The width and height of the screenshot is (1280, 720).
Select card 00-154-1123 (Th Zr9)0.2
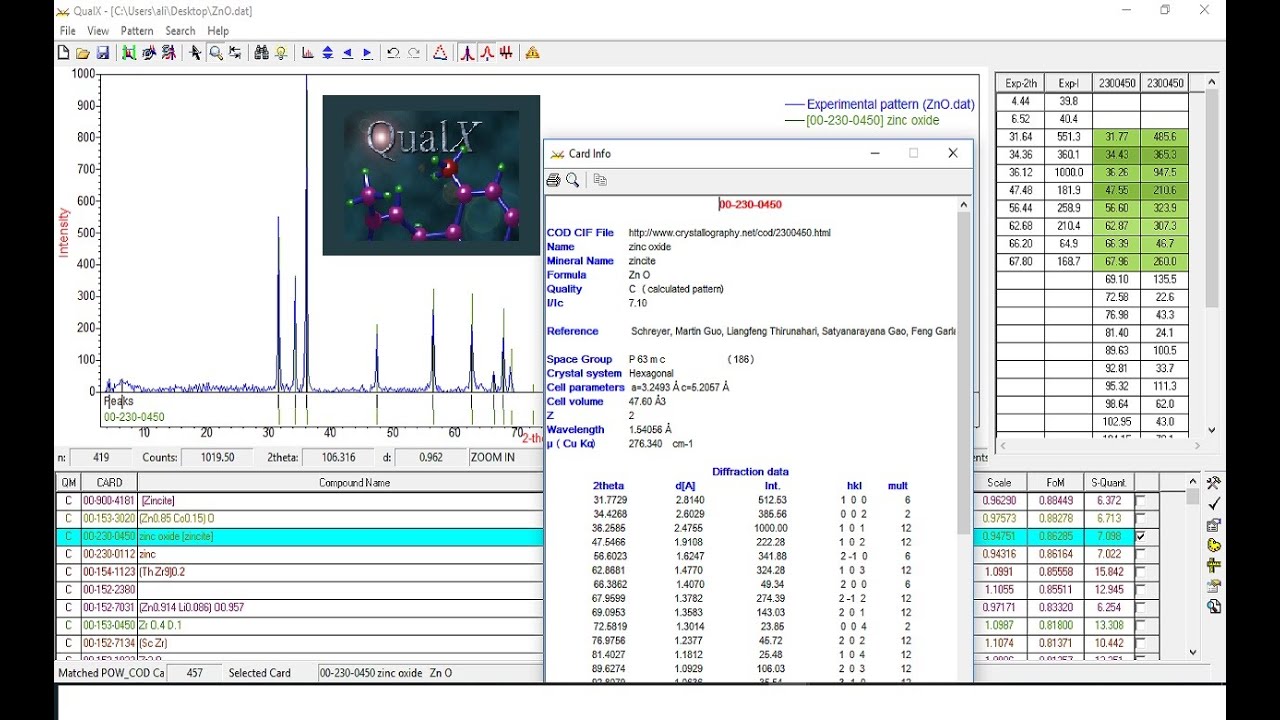pos(300,572)
